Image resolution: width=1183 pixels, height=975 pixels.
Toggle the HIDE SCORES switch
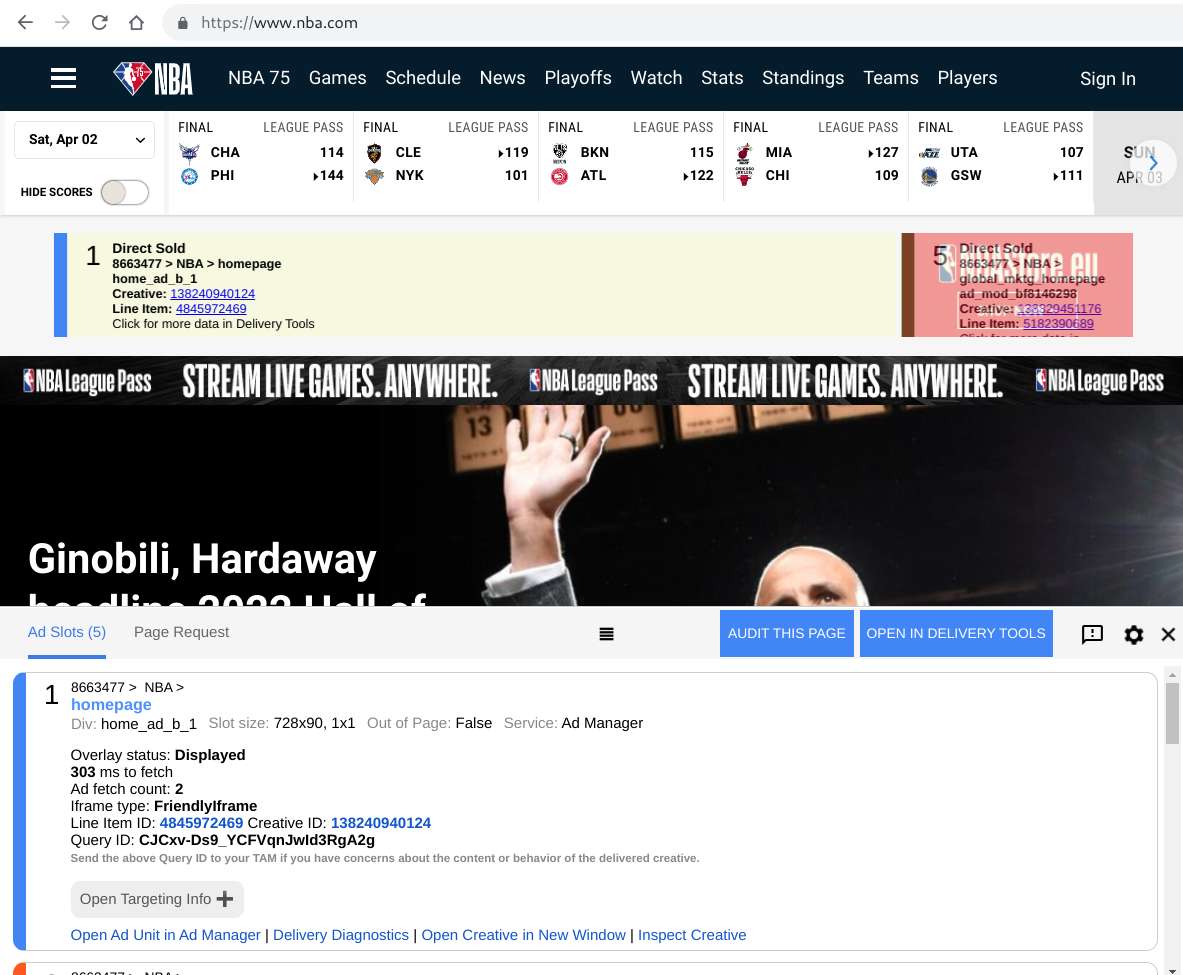coord(124,192)
